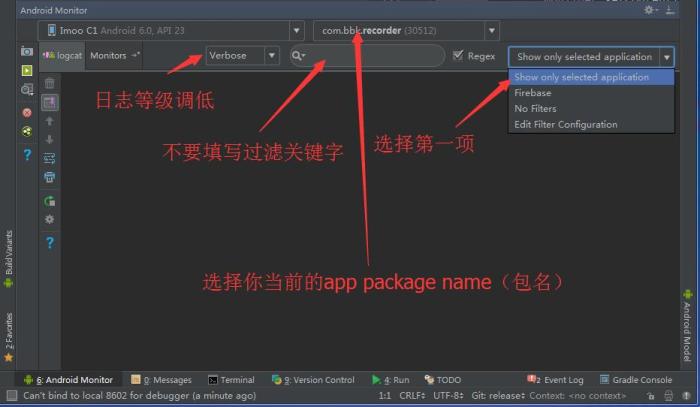The width and height of the screenshot is (700, 407).
Task: Select Show only selected application option
Action: click(x=591, y=77)
